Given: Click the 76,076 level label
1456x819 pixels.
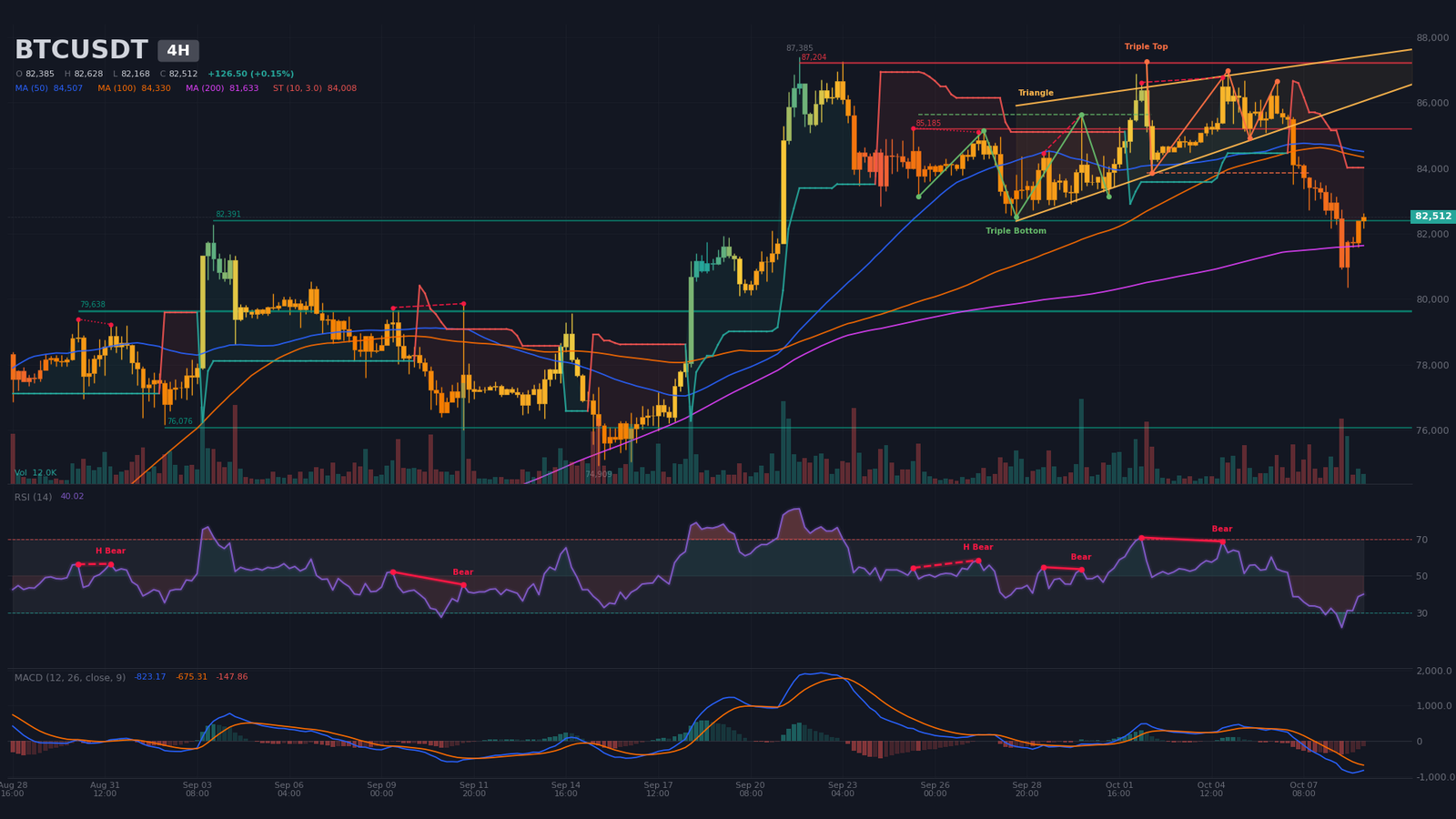Looking at the screenshot, I should [x=179, y=421].
